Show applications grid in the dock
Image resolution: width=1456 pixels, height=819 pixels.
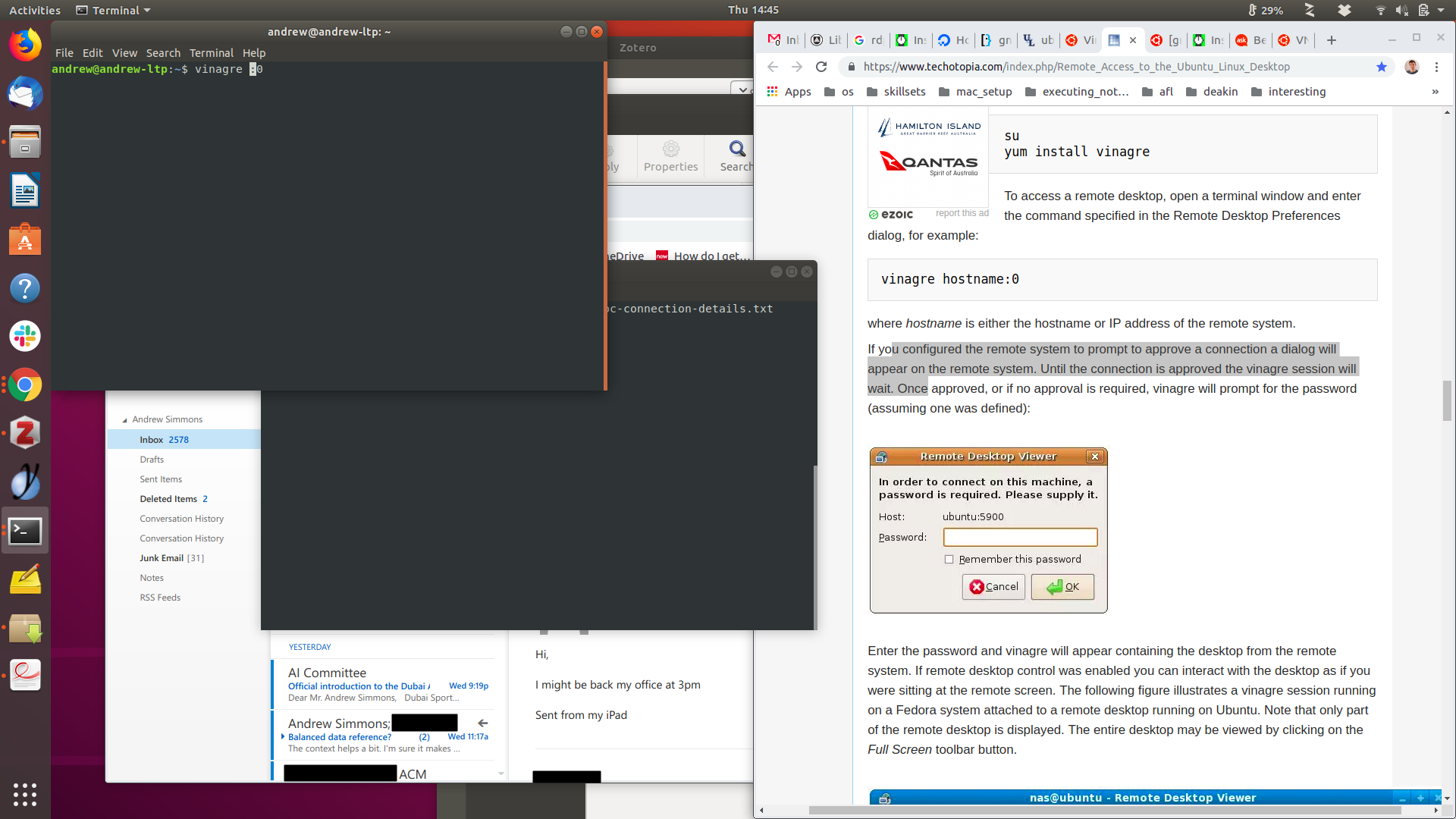click(25, 794)
